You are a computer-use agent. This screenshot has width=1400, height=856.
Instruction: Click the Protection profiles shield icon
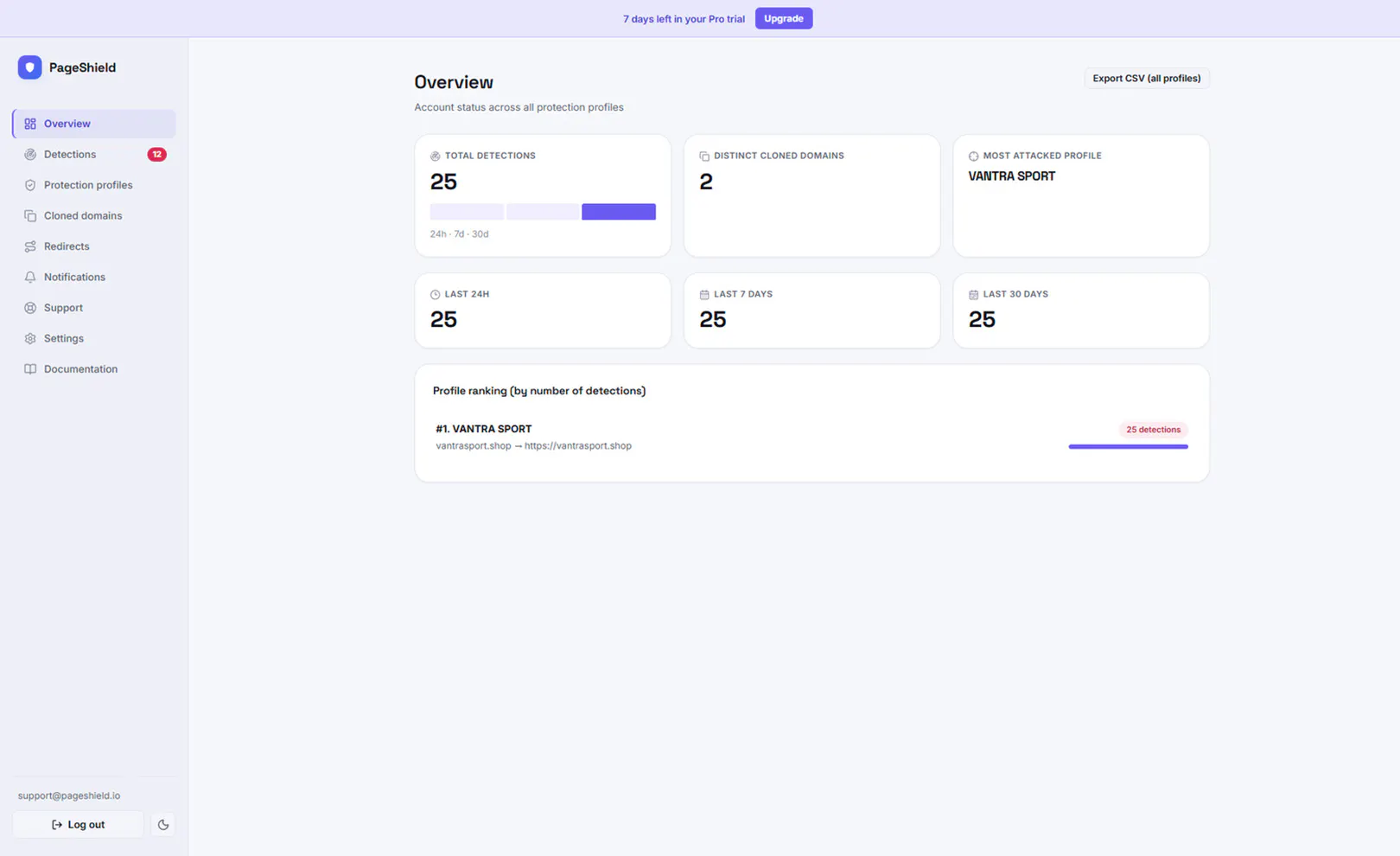(30, 185)
